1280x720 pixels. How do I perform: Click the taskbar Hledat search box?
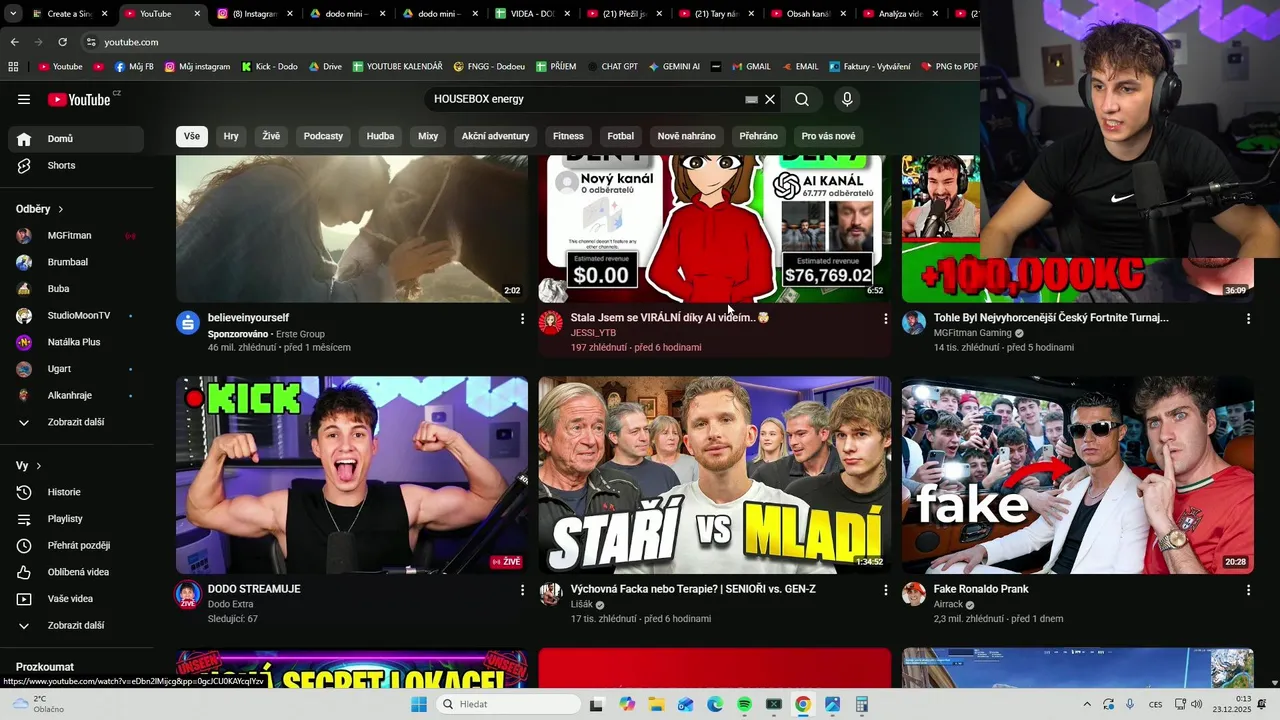507,704
